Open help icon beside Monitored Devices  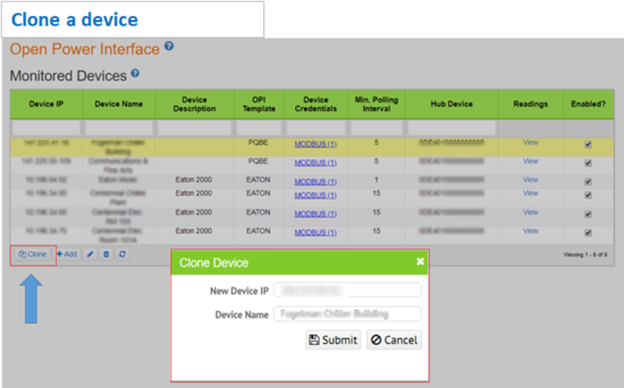tap(135, 73)
